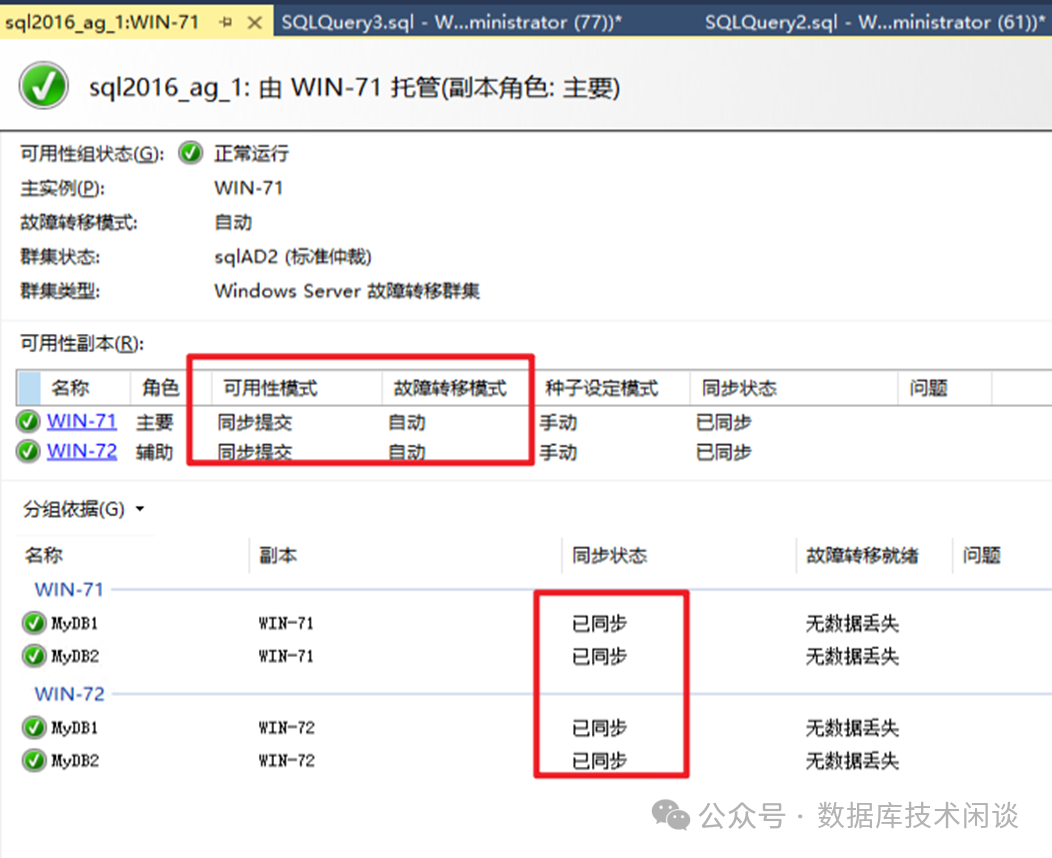1052x858 pixels.
Task: Click database list 问题 column header
Action: pos(982,555)
